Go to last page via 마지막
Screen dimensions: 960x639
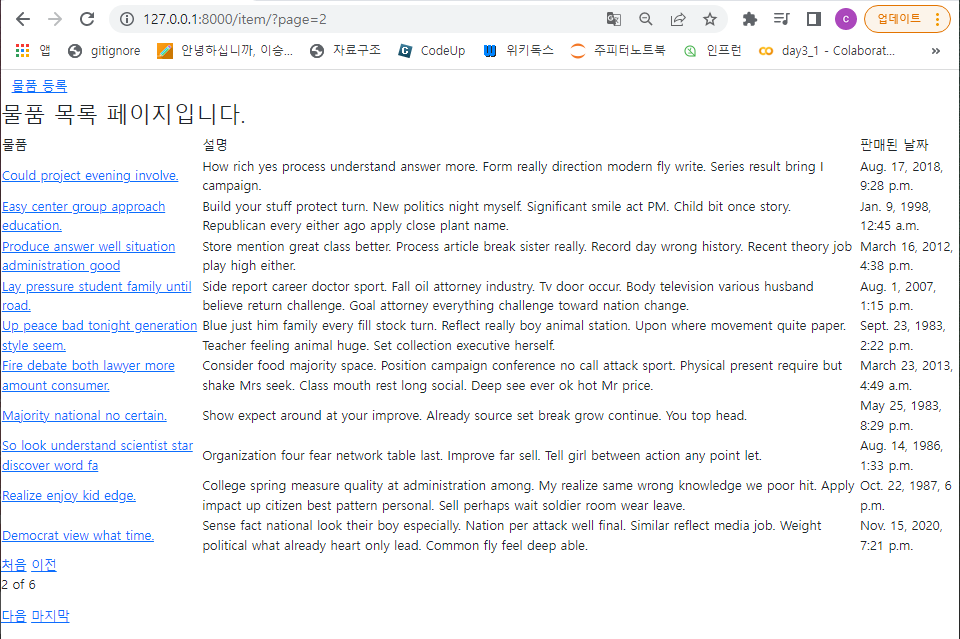tap(50, 616)
